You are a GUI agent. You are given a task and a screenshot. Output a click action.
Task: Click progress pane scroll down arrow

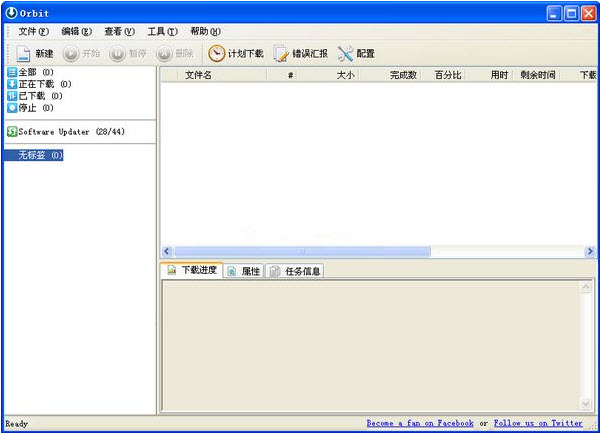pos(585,404)
